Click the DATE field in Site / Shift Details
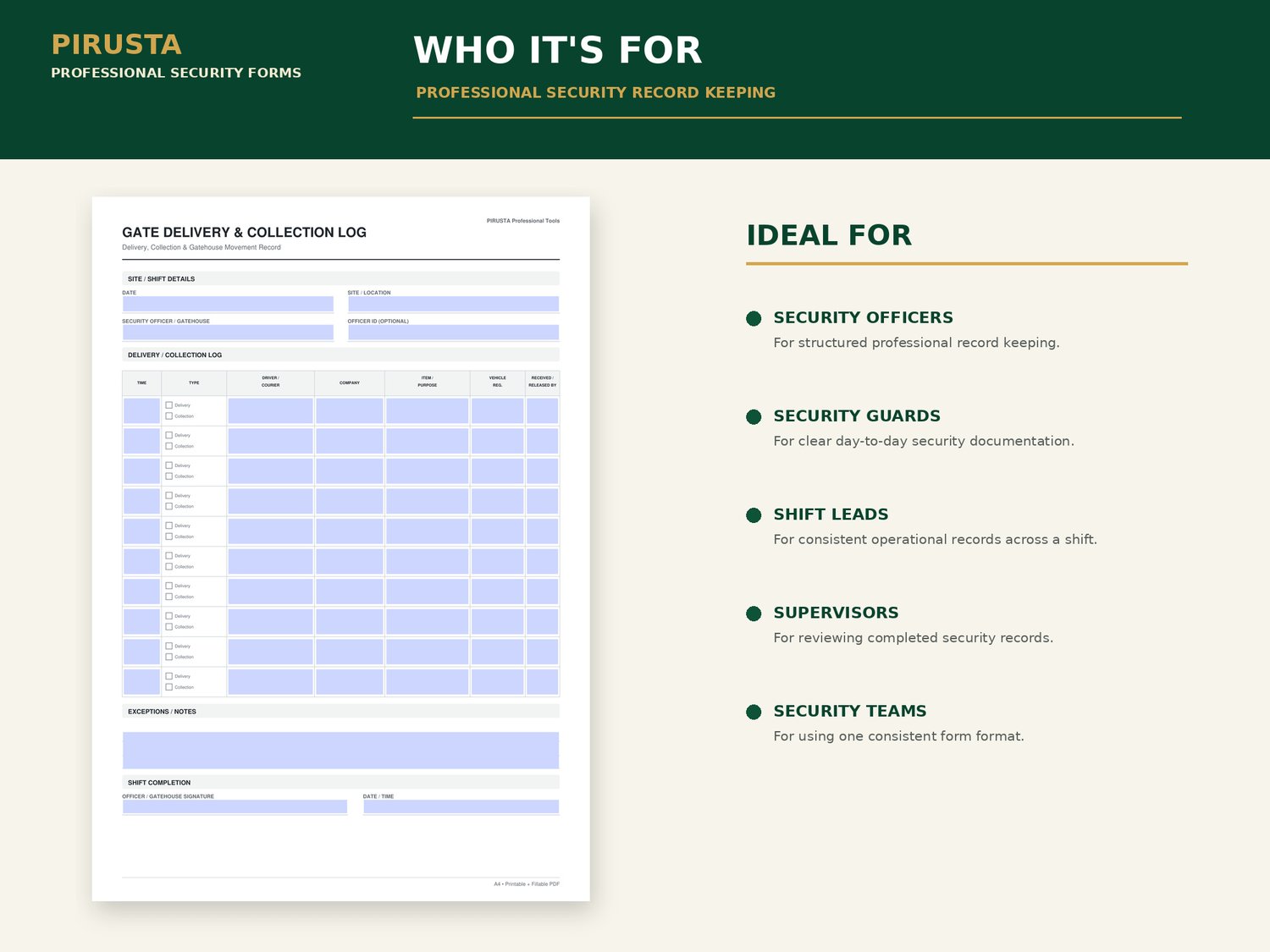This screenshot has height=952, width=1270. pyautogui.click(x=228, y=304)
